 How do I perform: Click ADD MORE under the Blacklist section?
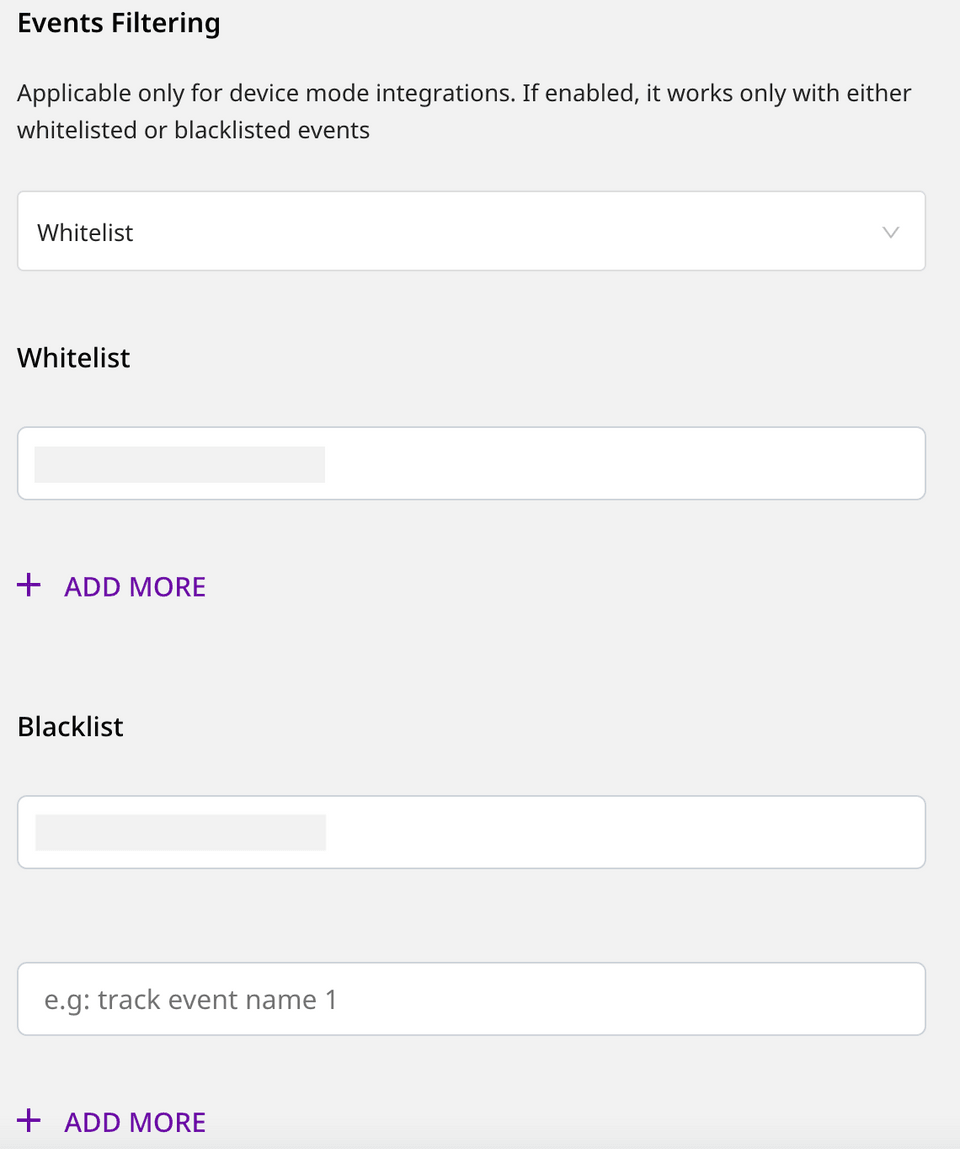pyautogui.click(x=135, y=1121)
